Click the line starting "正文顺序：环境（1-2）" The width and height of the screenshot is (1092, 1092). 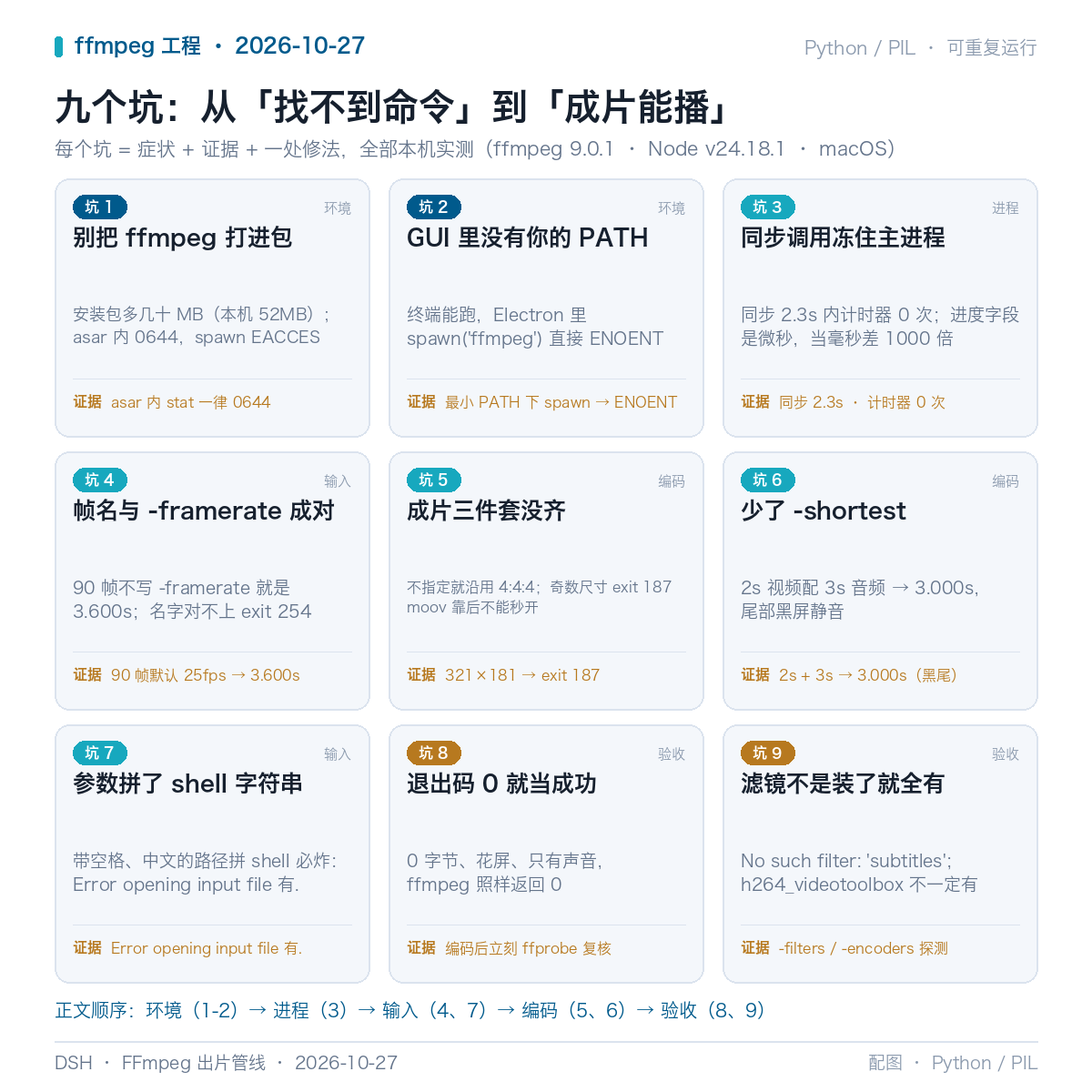tap(410, 1010)
